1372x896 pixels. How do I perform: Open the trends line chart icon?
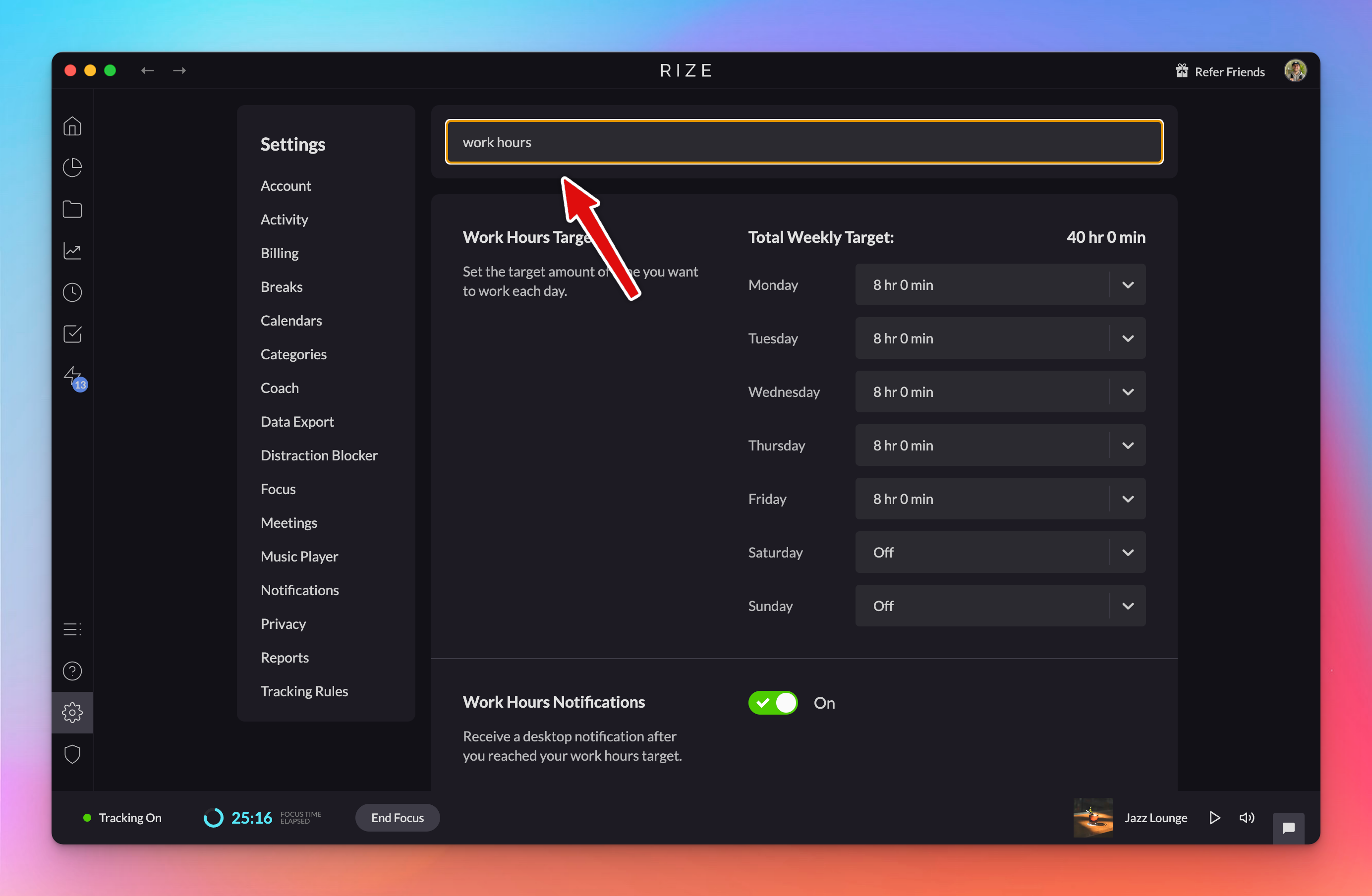click(72, 251)
